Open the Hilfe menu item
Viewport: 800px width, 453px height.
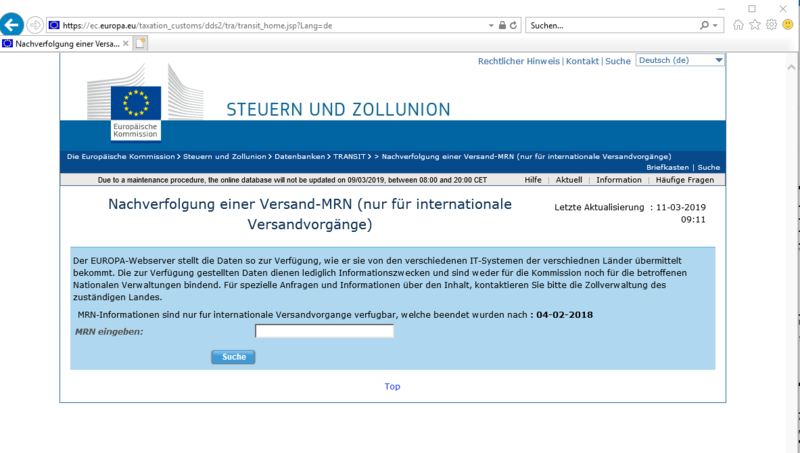[533, 180]
